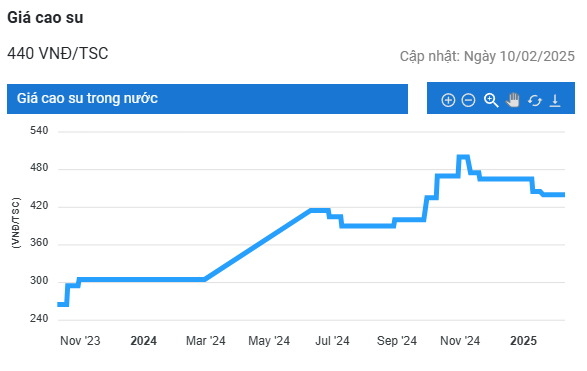The height and width of the screenshot is (371, 587).
Task: Click the Cập nhật date label
Action: tap(487, 57)
